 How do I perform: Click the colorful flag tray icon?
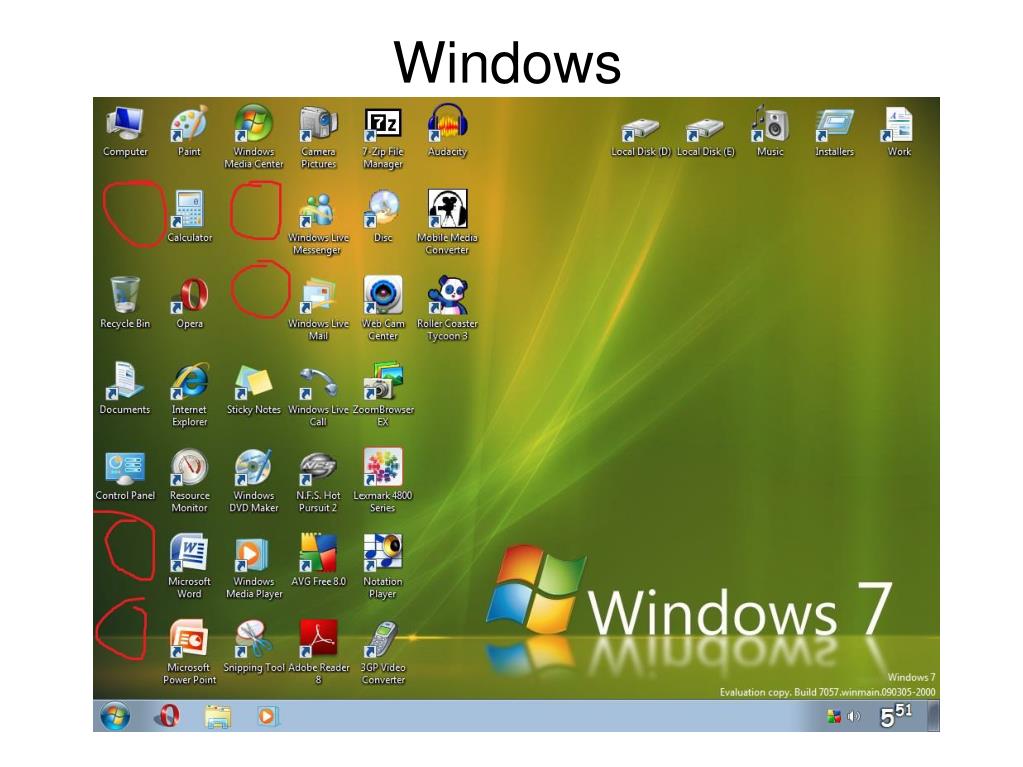pos(834,717)
